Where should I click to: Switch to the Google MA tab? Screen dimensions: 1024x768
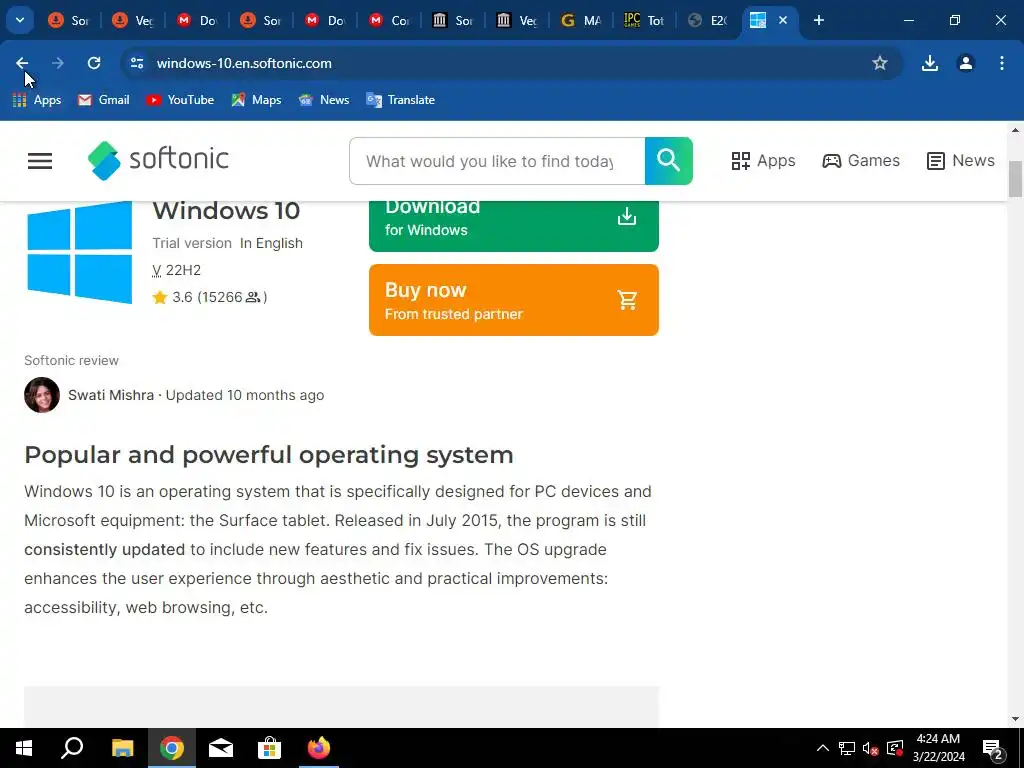click(x=580, y=20)
